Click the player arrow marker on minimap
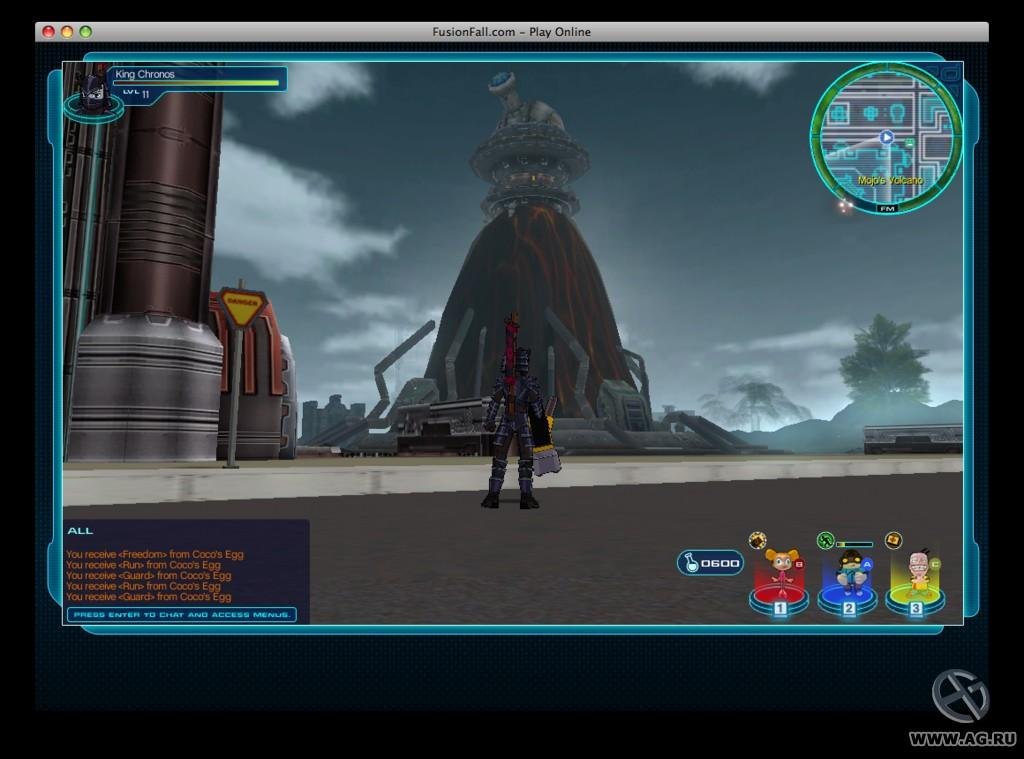Image resolution: width=1024 pixels, height=759 pixels. pyautogui.click(x=886, y=137)
